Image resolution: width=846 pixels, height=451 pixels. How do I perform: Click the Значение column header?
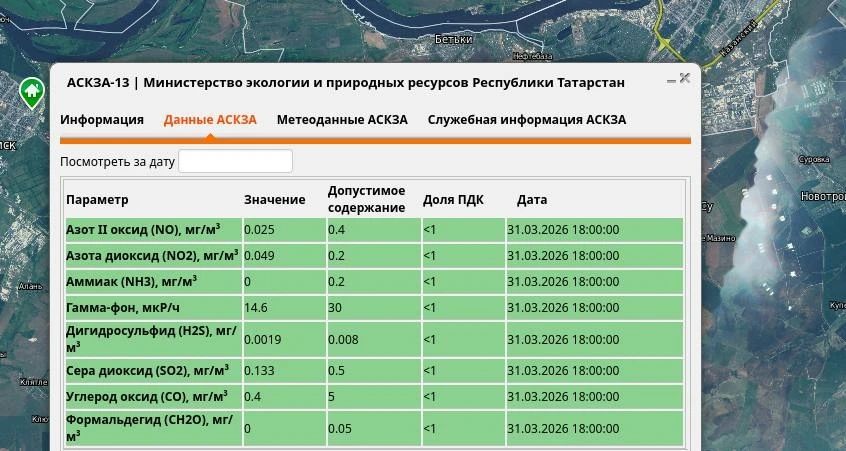coord(274,200)
